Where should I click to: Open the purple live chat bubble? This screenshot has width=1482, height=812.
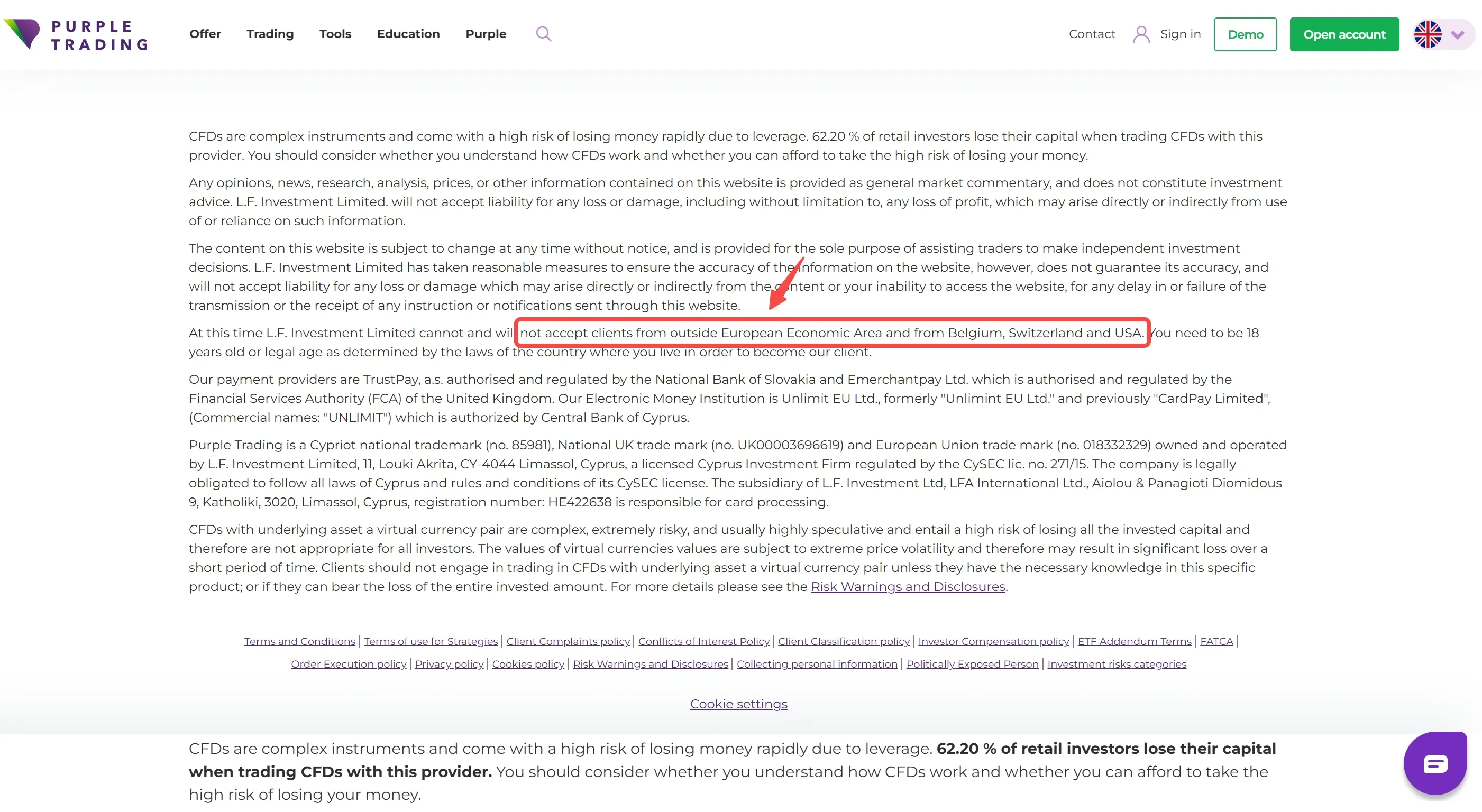point(1435,764)
